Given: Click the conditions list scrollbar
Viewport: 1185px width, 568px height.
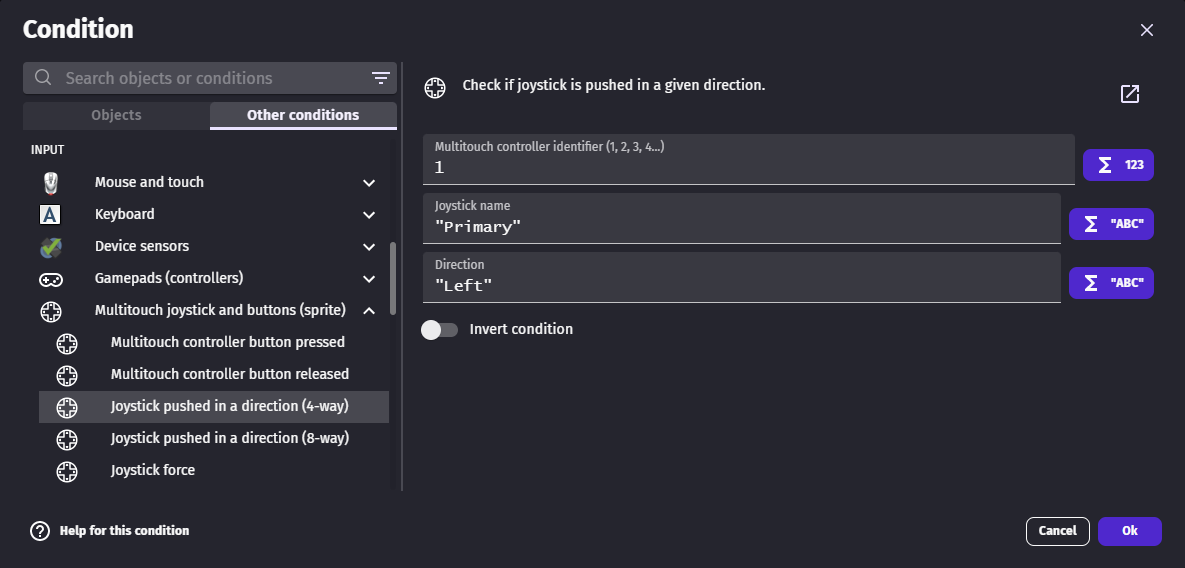Looking at the screenshot, I should 393,278.
